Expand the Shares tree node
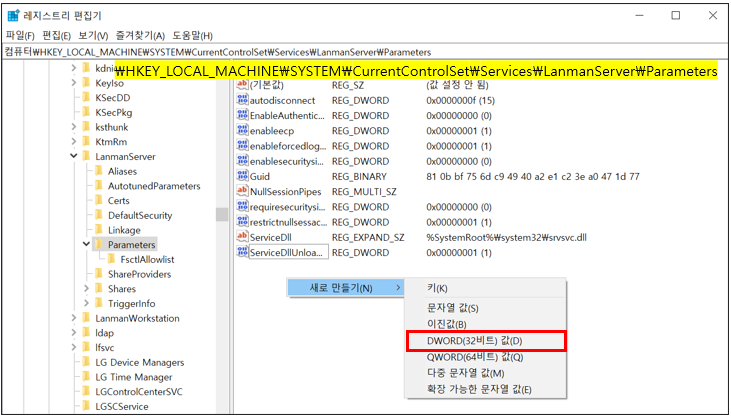 86,288
